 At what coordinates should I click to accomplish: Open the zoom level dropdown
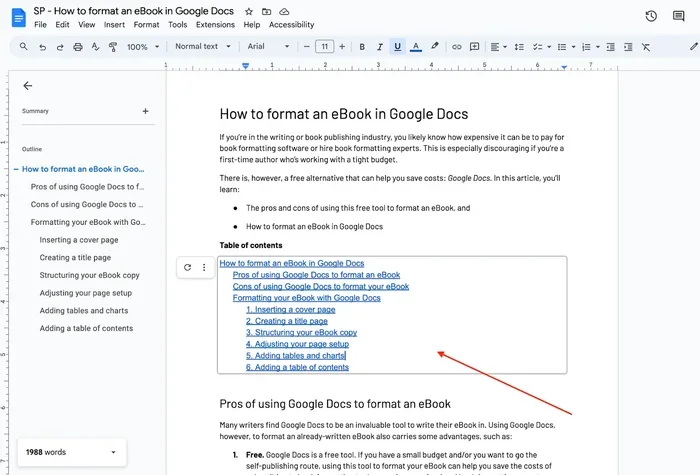[143, 47]
